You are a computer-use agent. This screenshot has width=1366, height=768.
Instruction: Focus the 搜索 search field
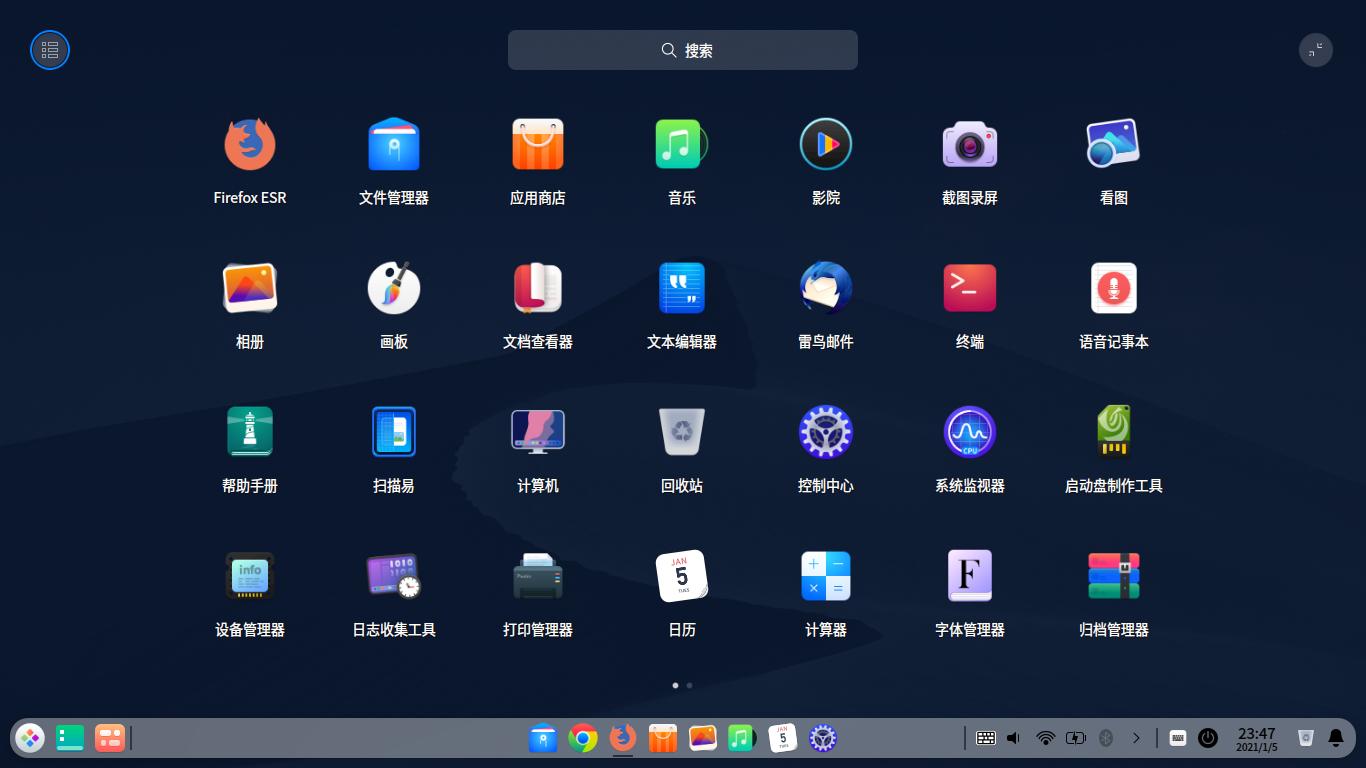683,50
